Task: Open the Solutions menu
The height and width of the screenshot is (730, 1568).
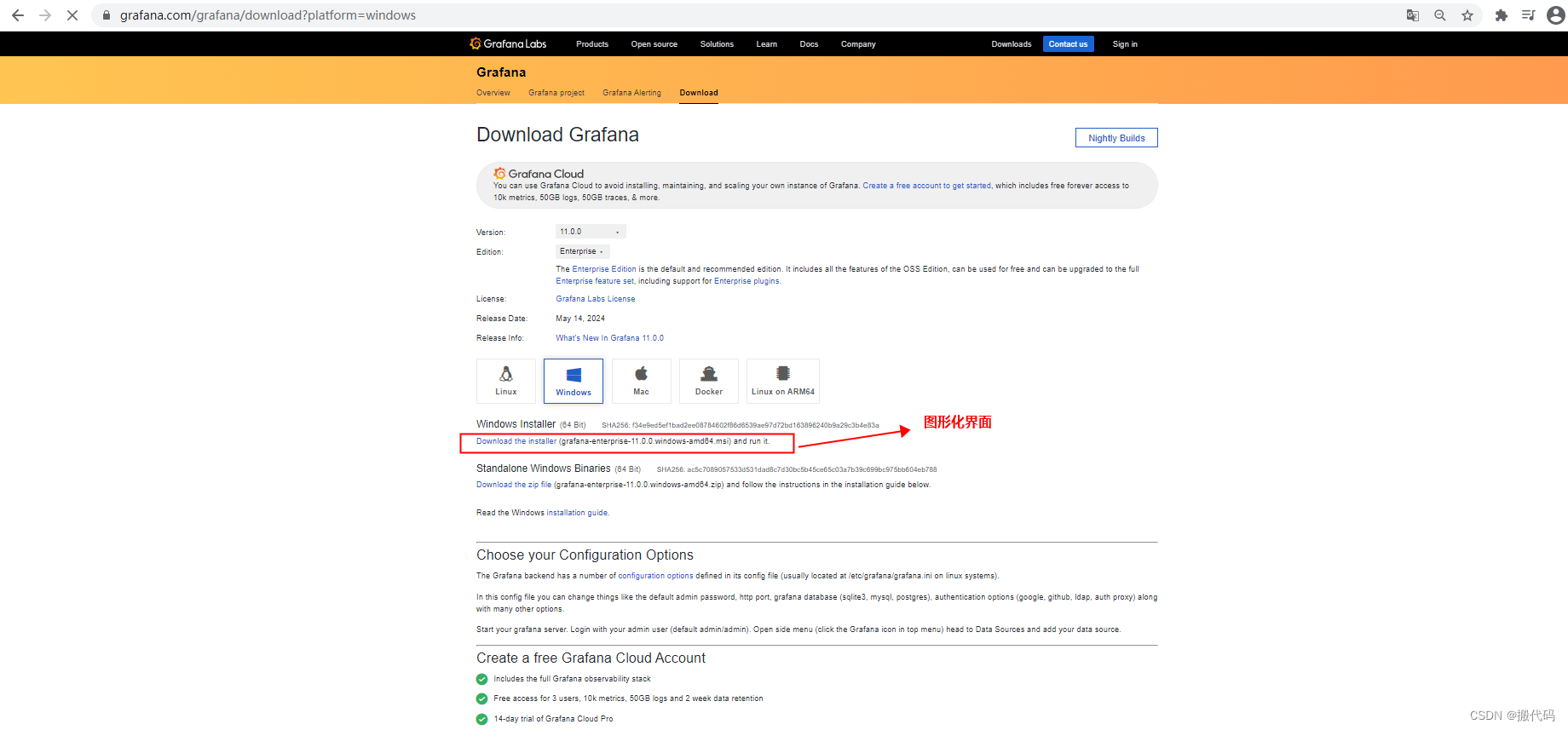Action: (717, 44)
